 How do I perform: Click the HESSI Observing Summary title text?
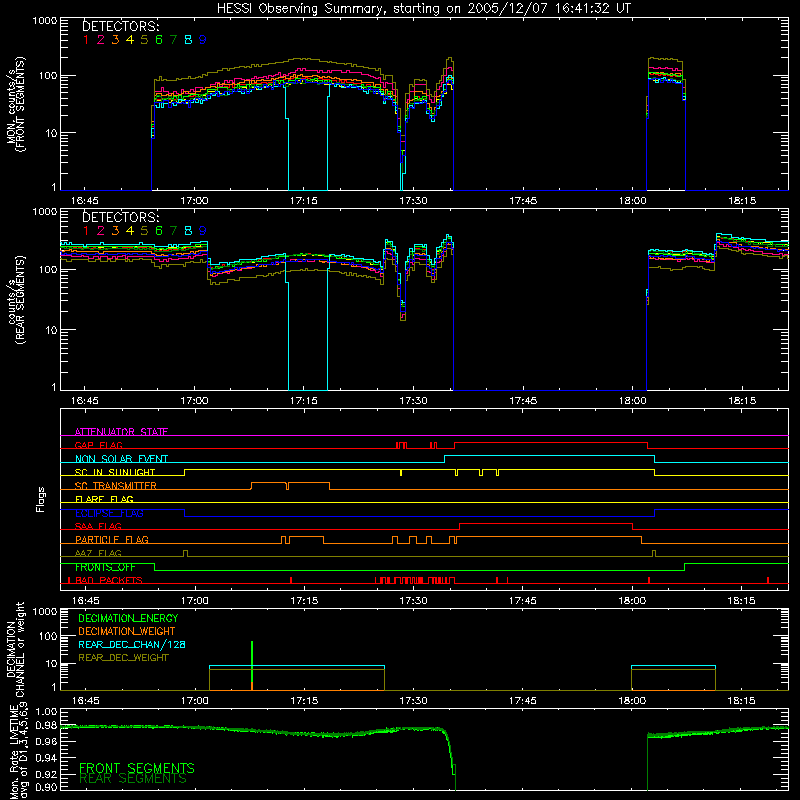click(423, 8)
